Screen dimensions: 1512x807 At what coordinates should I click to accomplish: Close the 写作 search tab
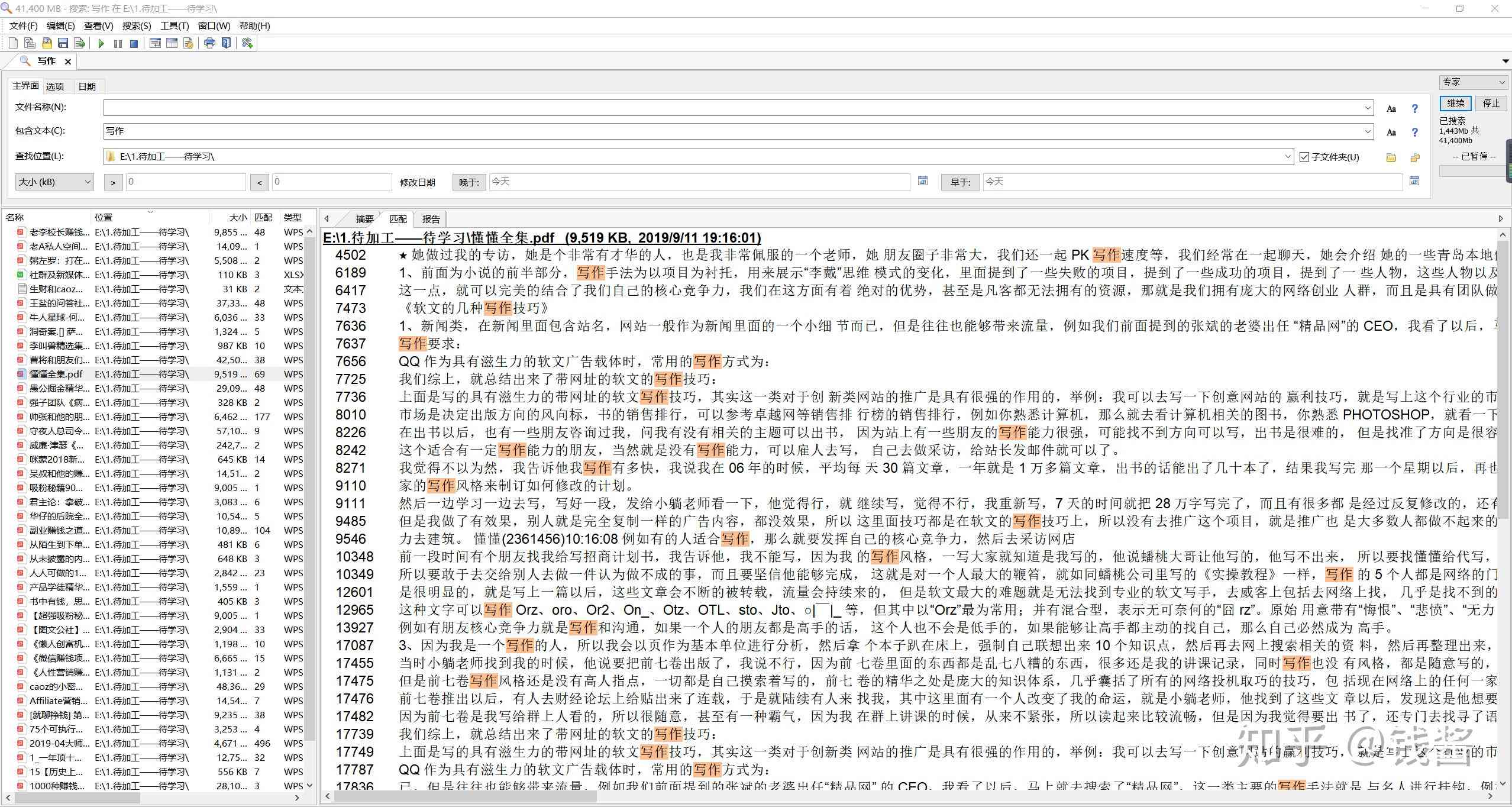(x=68, y=62)
